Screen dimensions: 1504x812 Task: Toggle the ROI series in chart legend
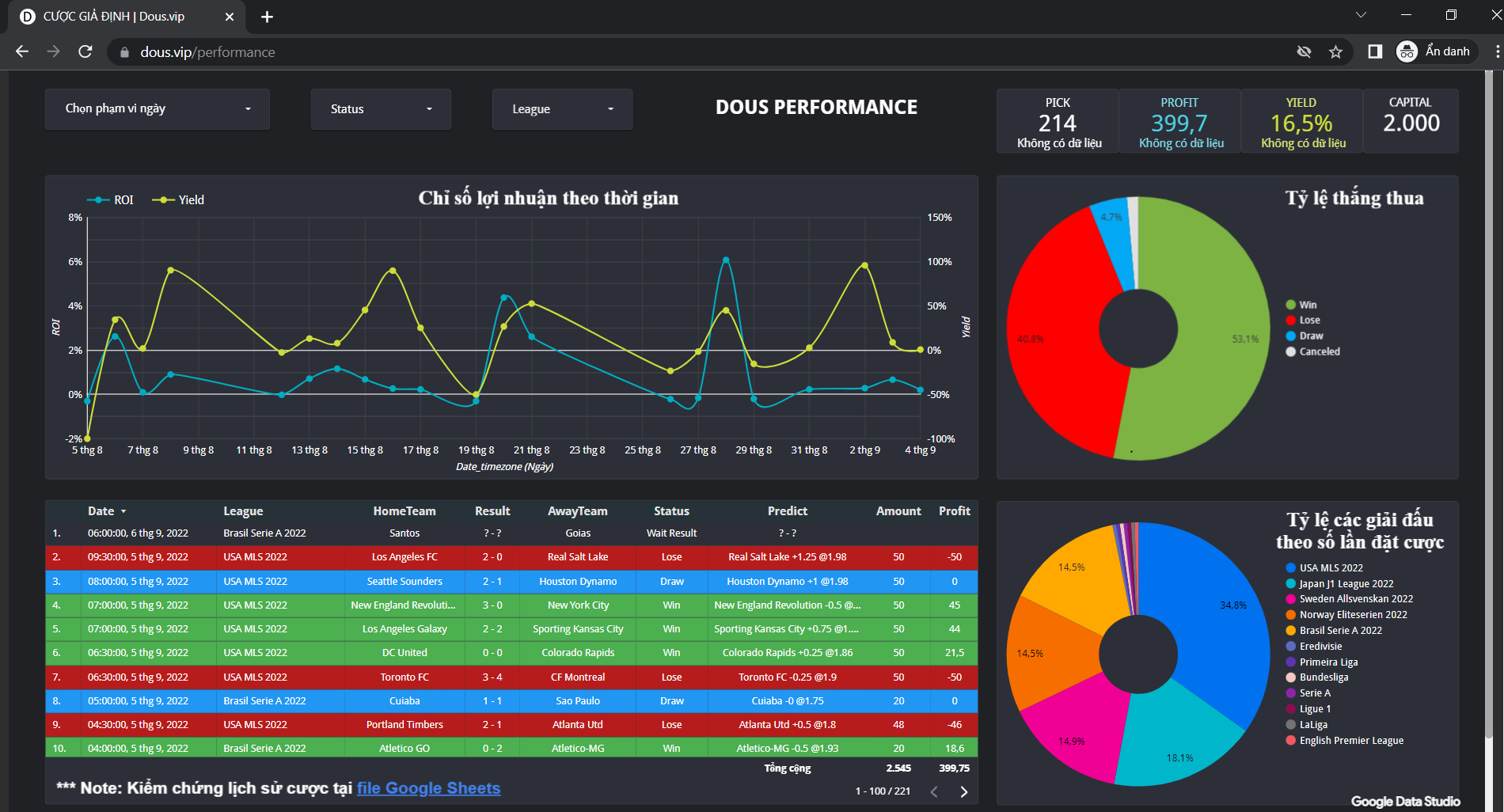coord(111,200)
